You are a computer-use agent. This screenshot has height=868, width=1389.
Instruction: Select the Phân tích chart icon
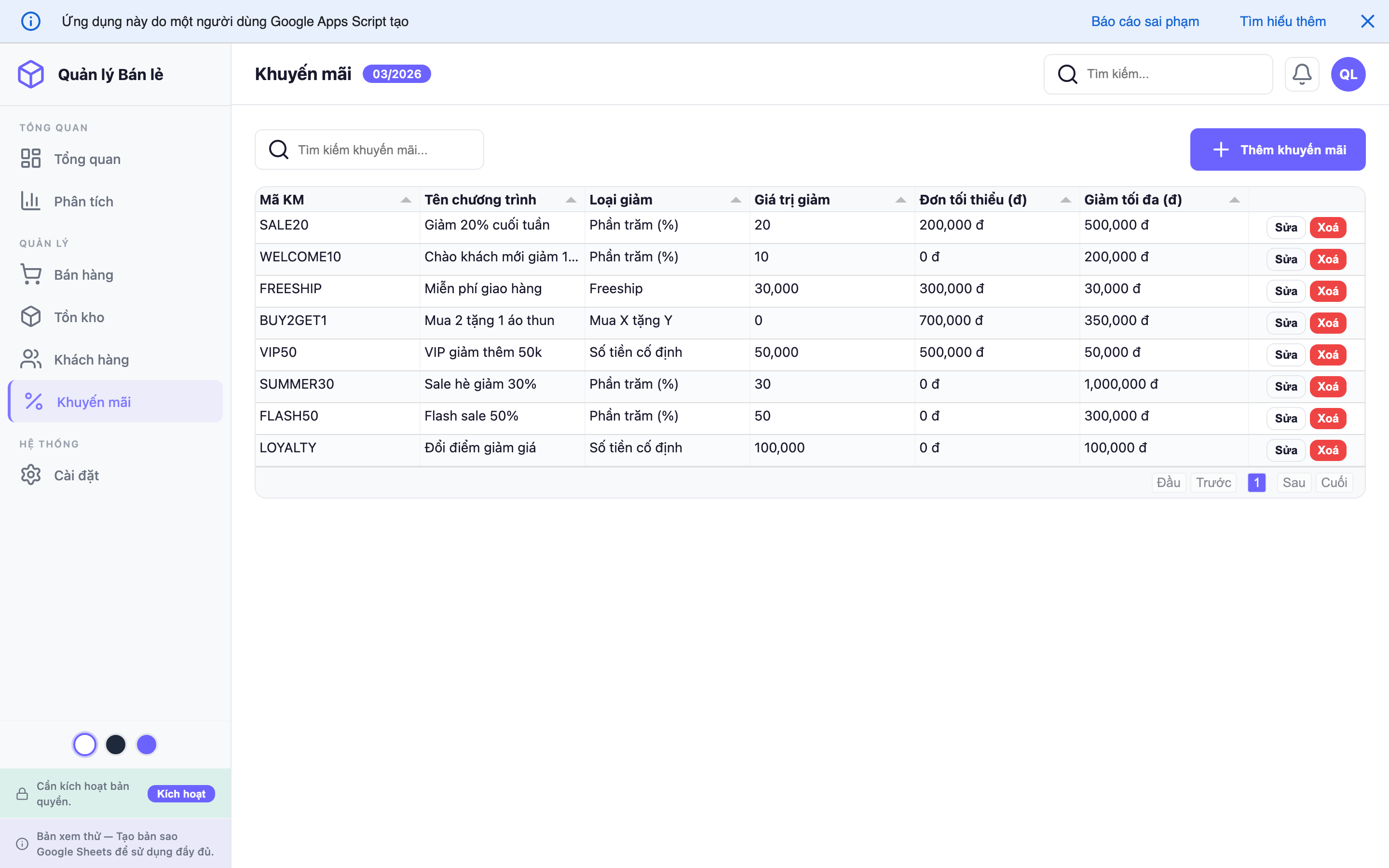point(31,201)
